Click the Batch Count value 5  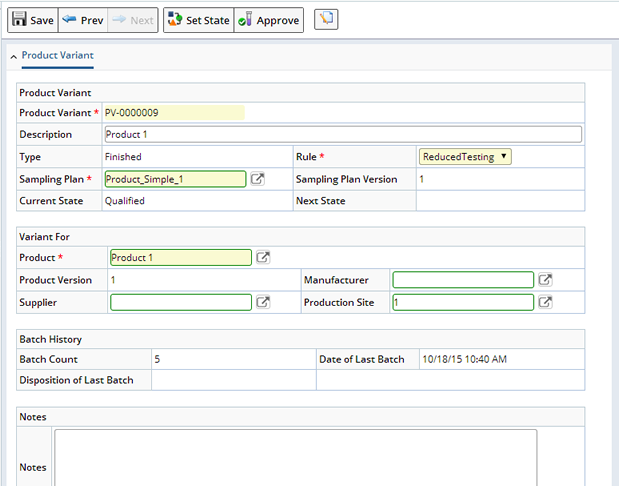point(157,359)
